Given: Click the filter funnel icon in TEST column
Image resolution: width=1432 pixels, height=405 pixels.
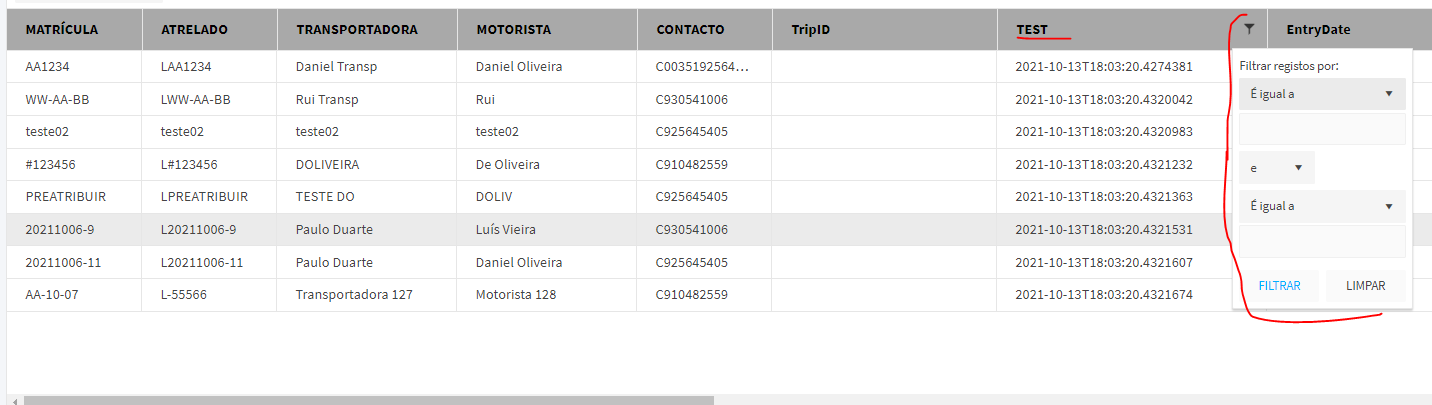Looking at the screenshot, I should [x=1249, y=30].
